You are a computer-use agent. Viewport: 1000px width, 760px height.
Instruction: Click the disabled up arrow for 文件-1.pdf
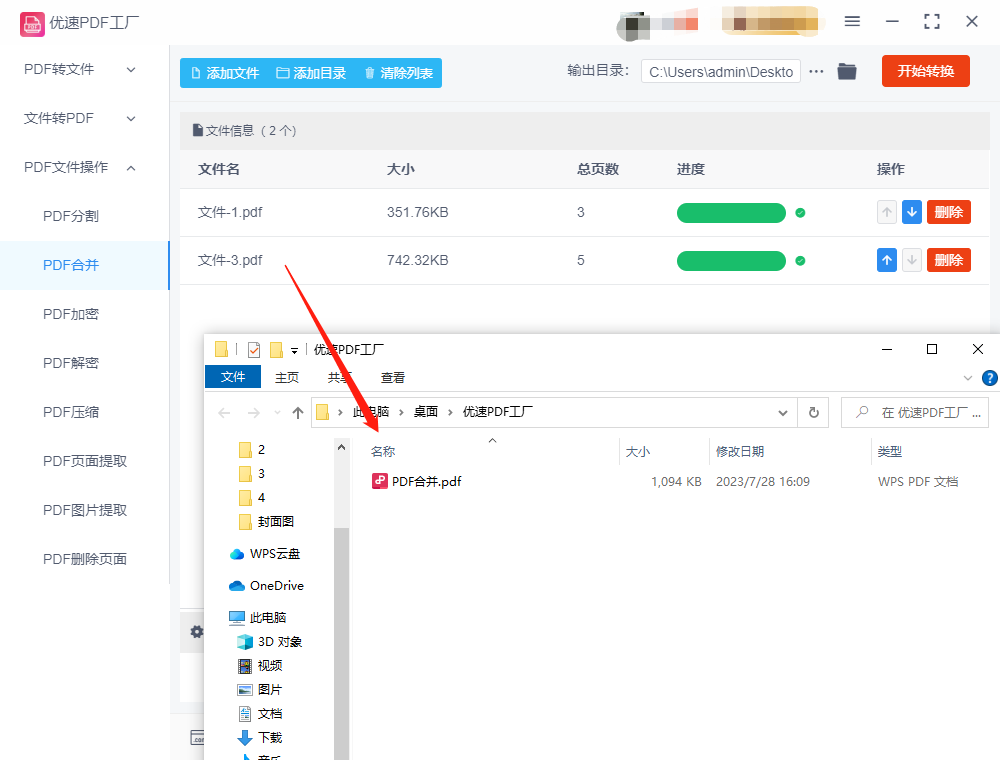pyautogui.click(x=886, y=212)
